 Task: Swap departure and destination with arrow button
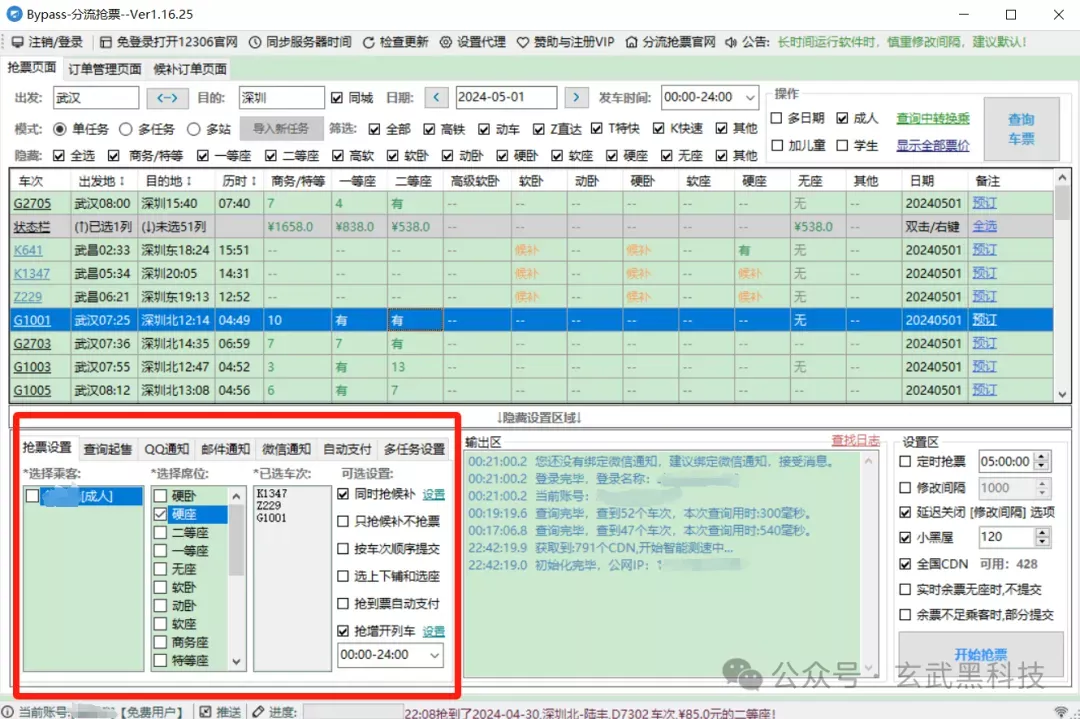(167, 98)
